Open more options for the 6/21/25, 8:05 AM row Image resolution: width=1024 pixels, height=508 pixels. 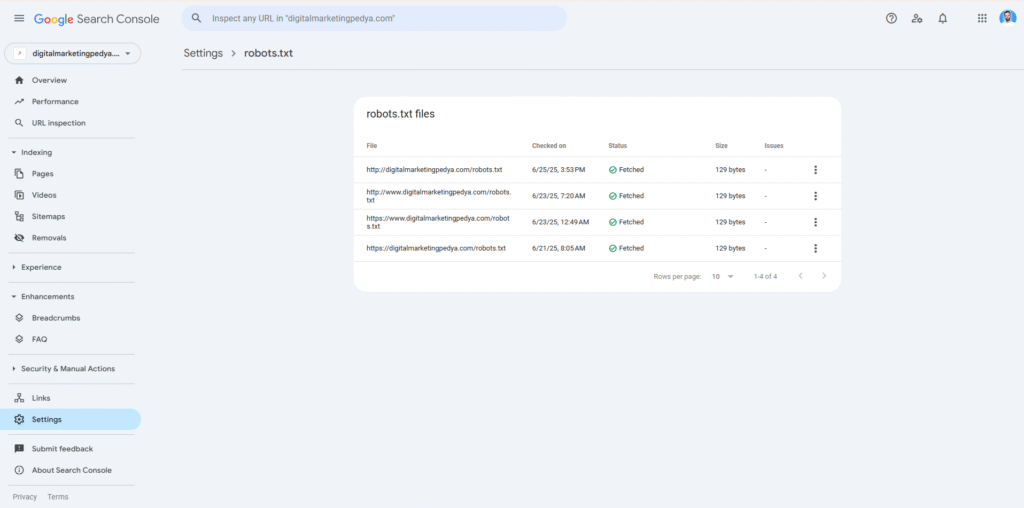[815, 248]
